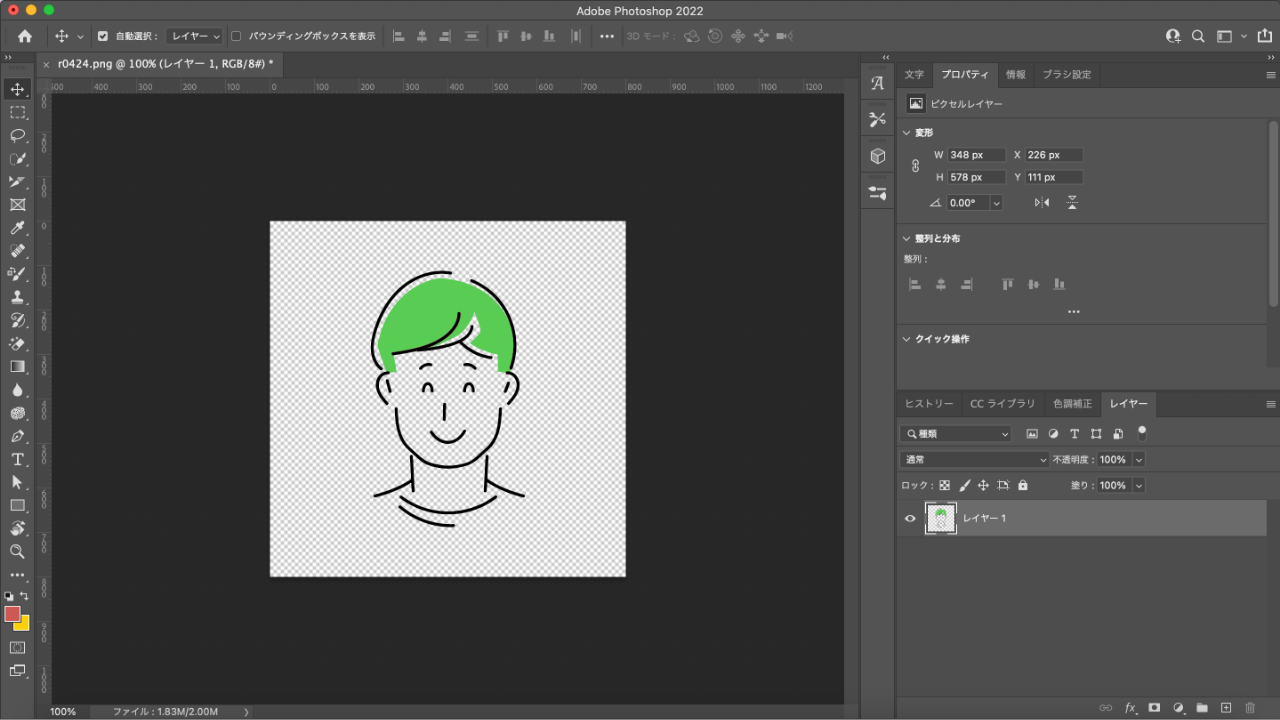
Task: Flip horizontal icon in Properties panel
Action: [x=1042, y=202]
